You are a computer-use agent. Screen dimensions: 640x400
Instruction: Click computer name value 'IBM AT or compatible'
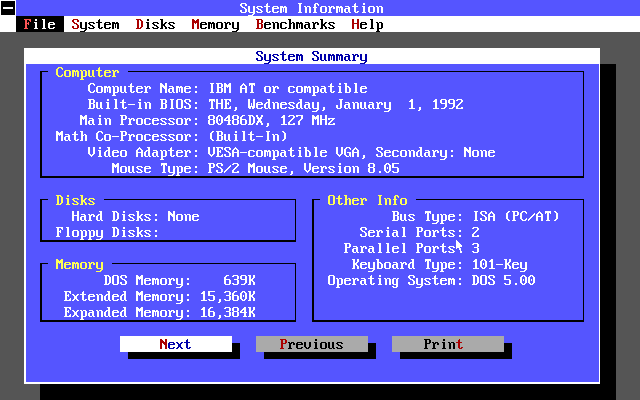[288, 88]
